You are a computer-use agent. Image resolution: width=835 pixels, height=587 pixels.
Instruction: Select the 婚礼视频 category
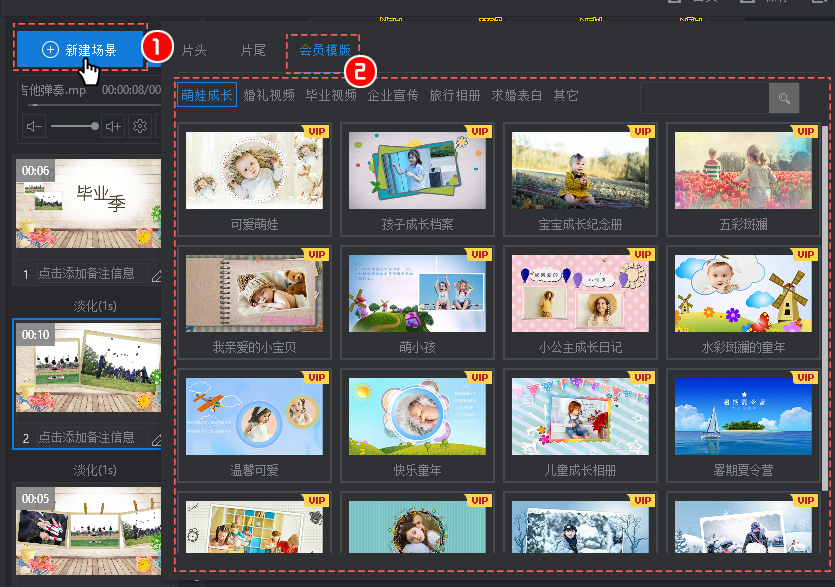(269, 96)
